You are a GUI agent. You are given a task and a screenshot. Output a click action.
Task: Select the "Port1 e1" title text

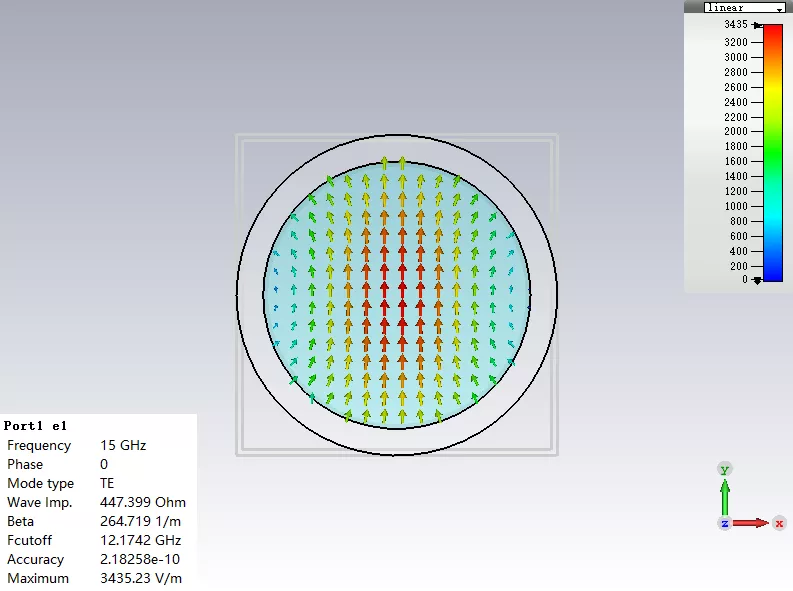[x=35, y=426]
